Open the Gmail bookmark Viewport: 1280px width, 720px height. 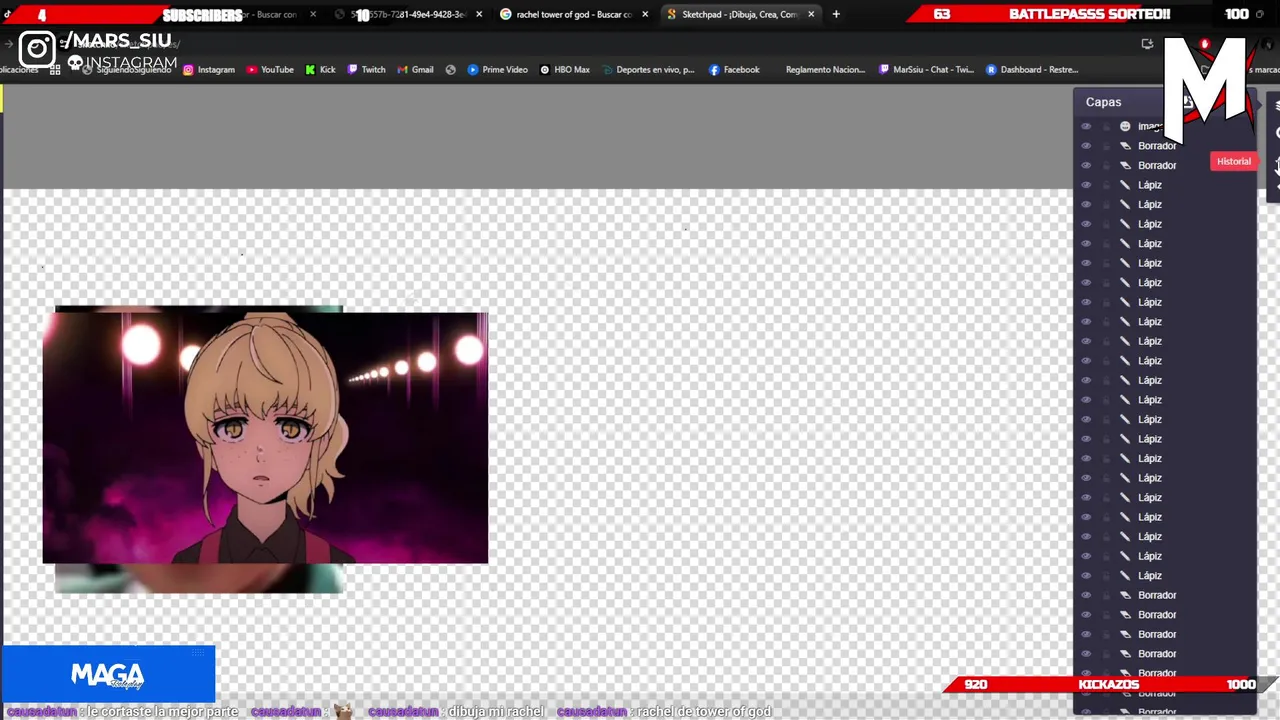415,70
